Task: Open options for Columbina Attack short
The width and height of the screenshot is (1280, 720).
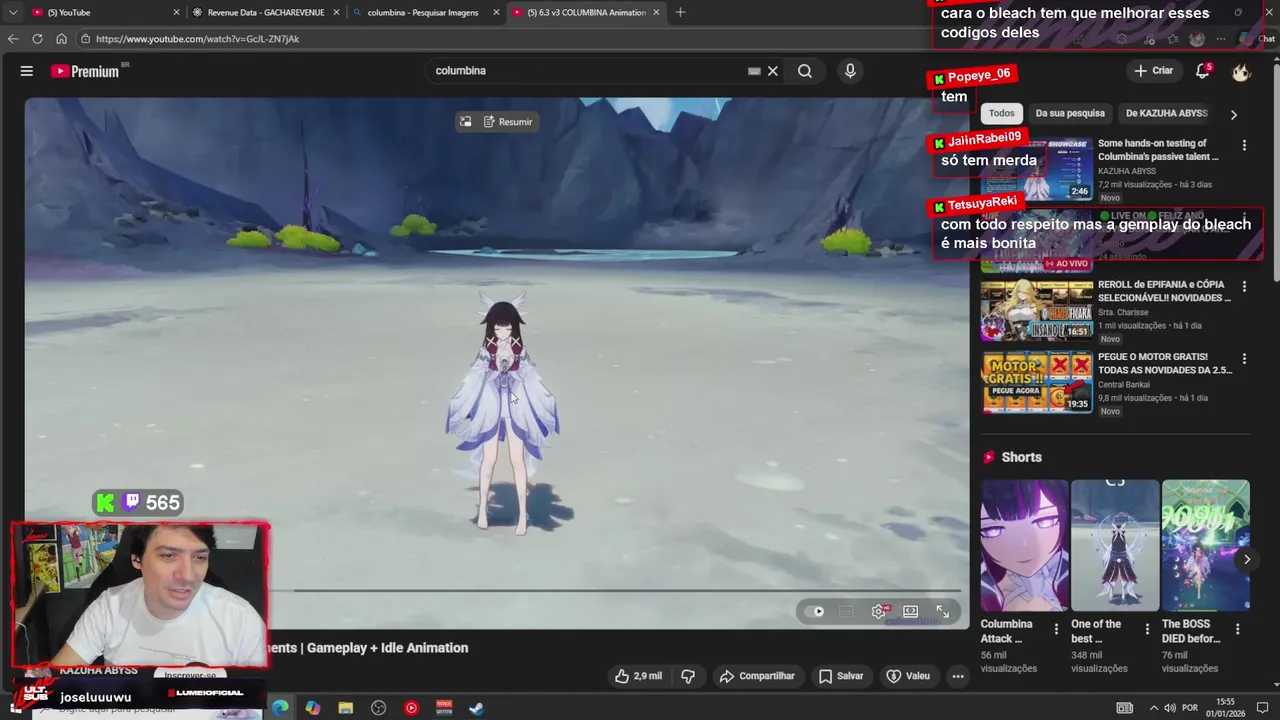Action: [x=1056, y=629]
